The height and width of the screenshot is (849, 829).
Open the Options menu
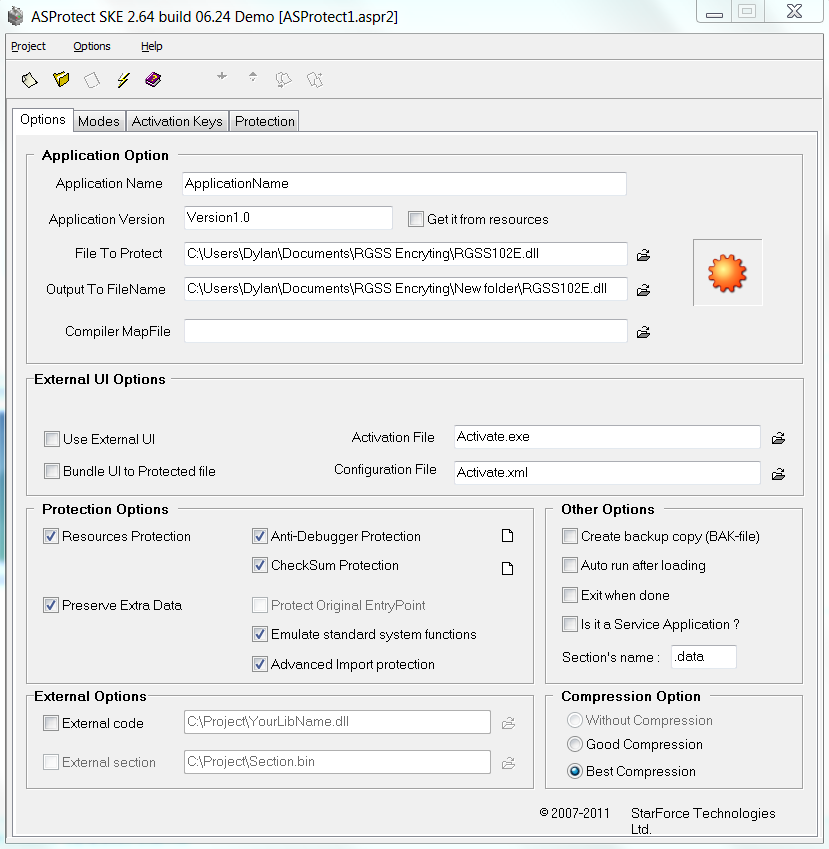pyautogui.click(x=92, y=47)
